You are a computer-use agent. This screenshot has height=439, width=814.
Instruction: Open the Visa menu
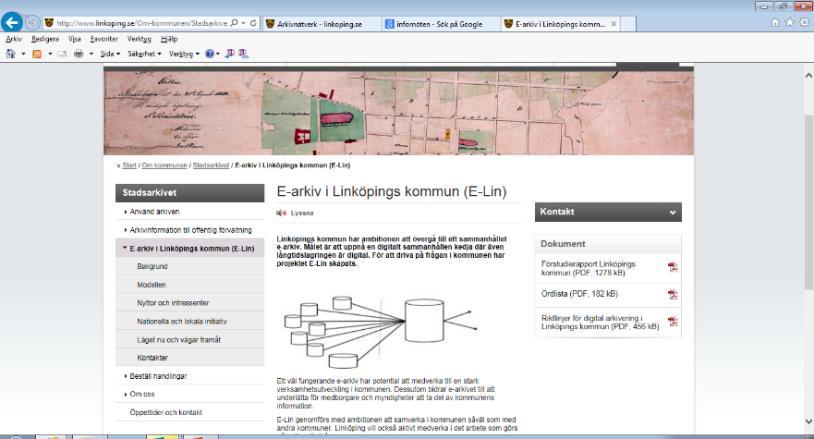74,39
